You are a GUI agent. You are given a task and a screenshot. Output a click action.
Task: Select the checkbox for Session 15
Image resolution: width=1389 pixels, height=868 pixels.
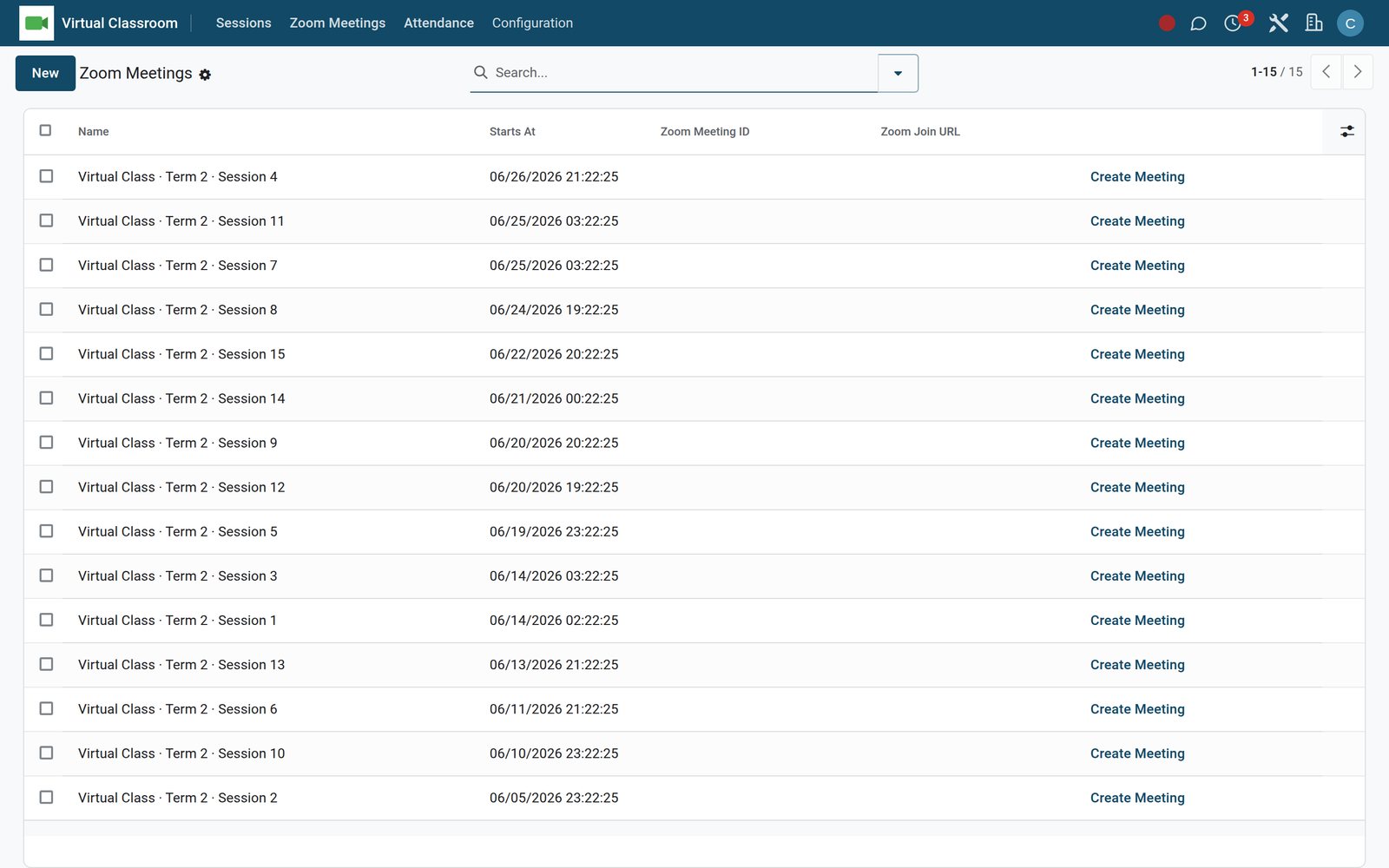point(46,353)
